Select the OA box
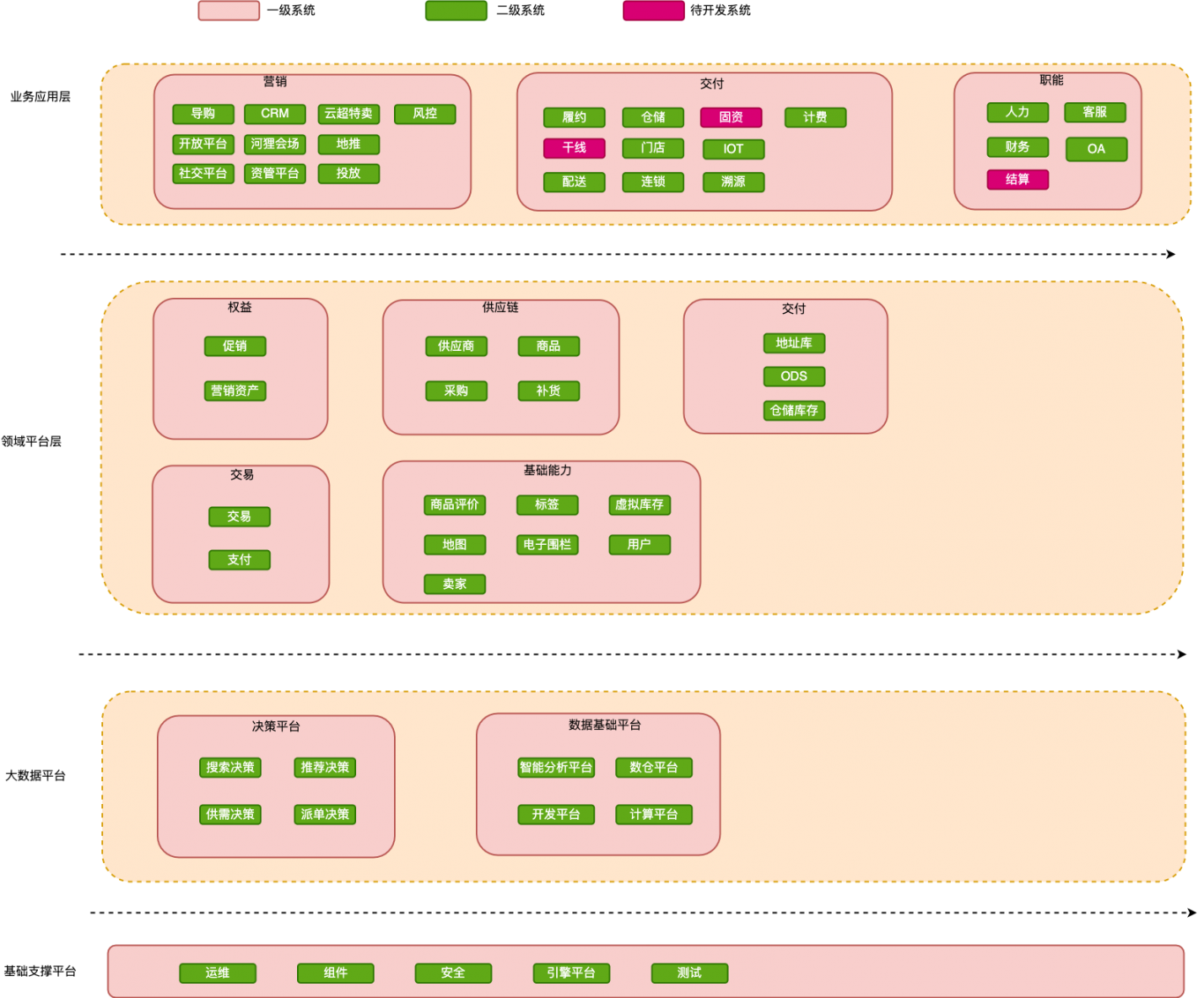The height and width of the screenshot is (998, 1204). coord(1096,149)
